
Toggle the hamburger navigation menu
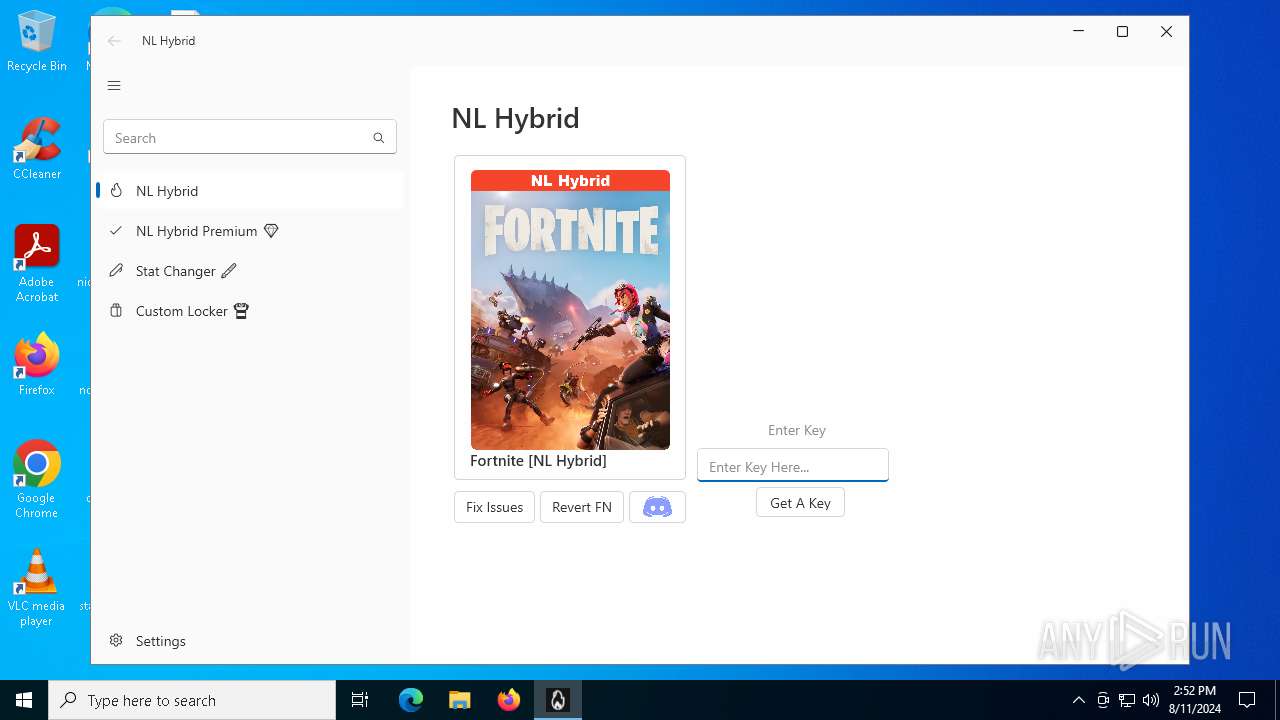114,85
